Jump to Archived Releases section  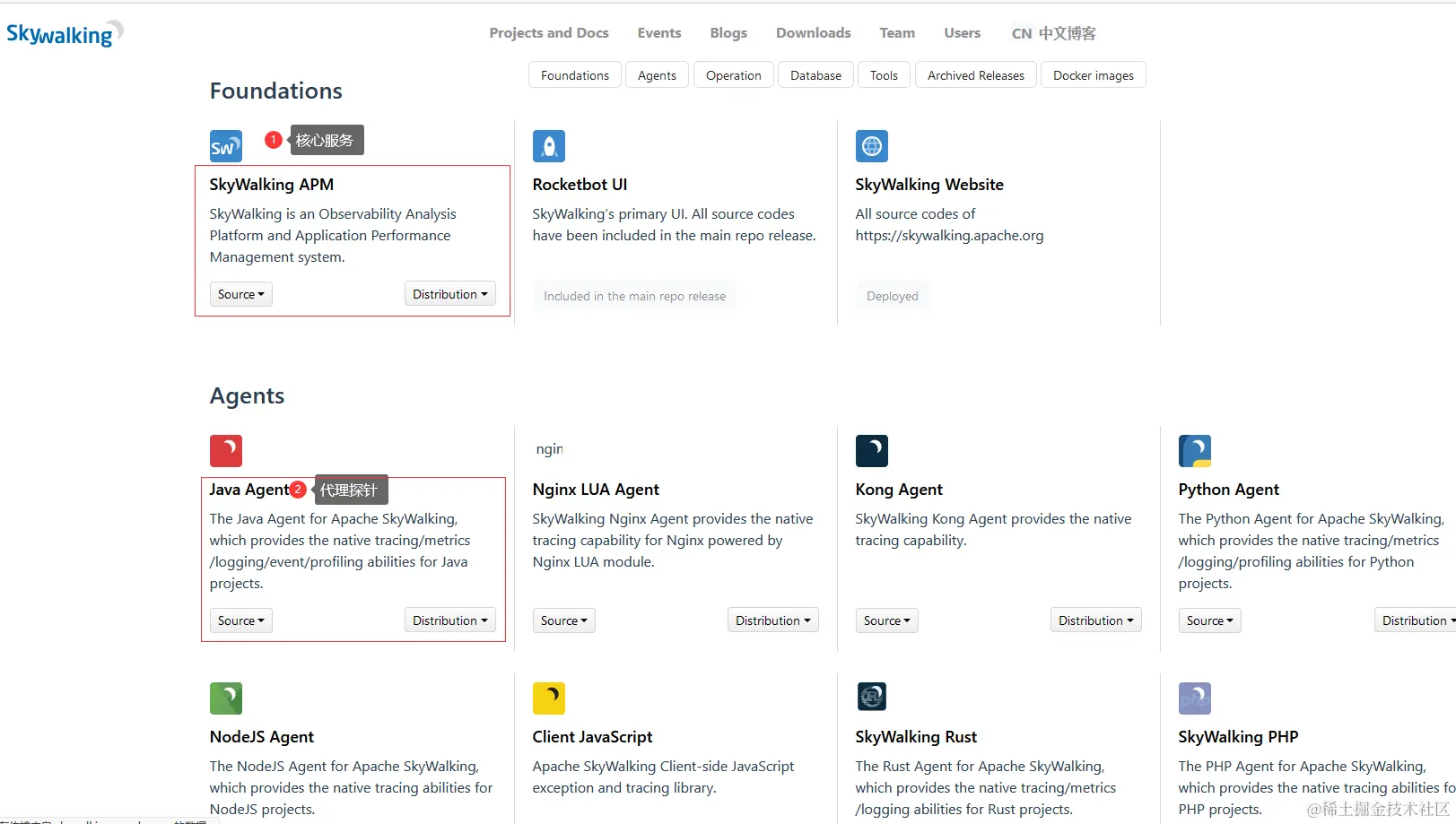tap(976, 75)
